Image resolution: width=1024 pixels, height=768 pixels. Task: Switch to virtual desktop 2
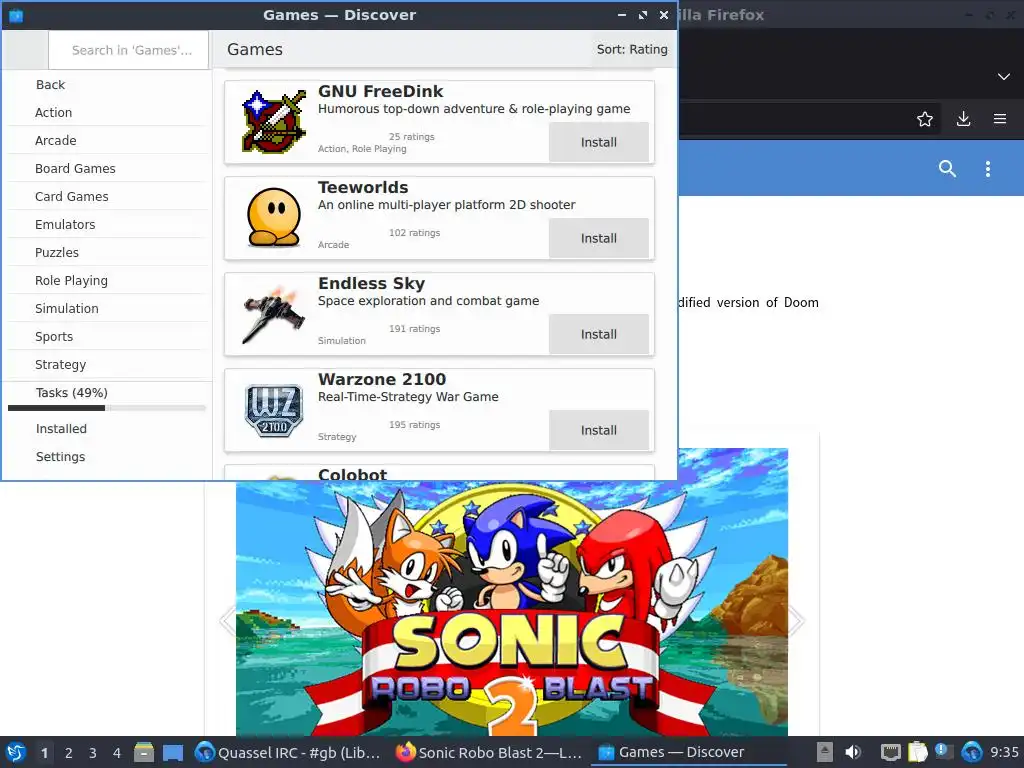click(x=69, y=753)
